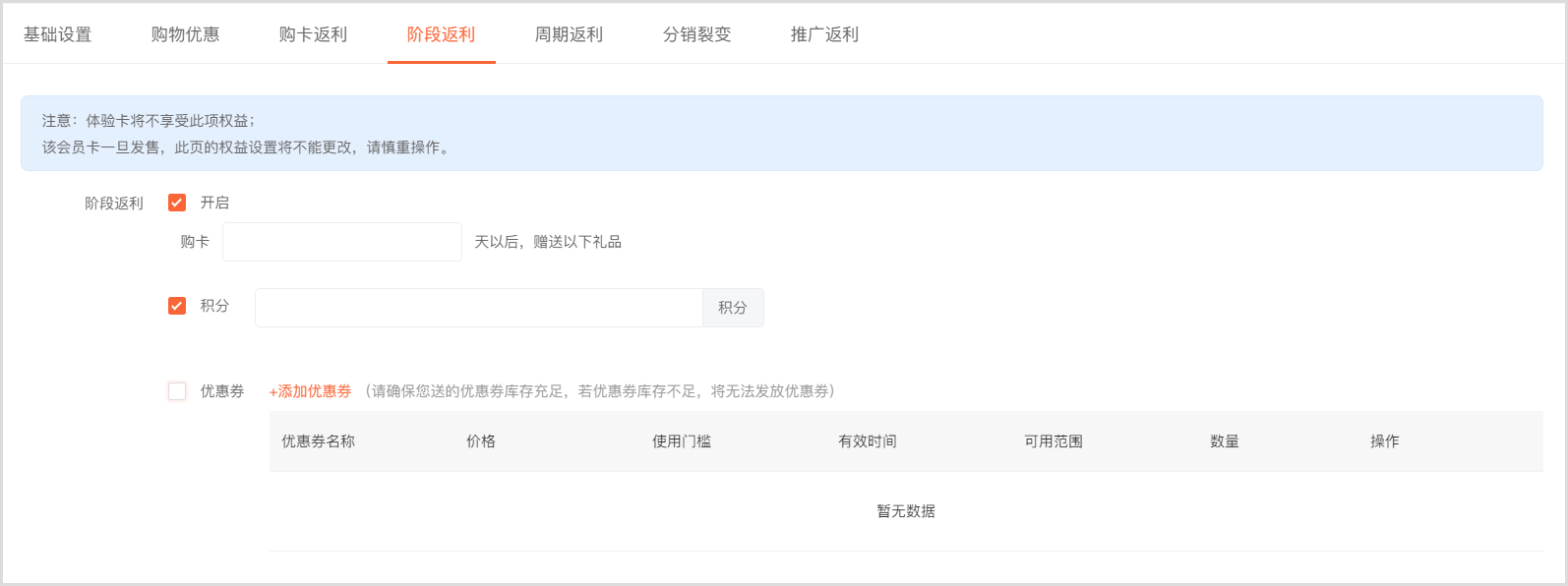Image resolution: width=1568 pixels, height=586 pixels.
Task: Disable the 积分 gift checkbox
Action: click(177, 306)
